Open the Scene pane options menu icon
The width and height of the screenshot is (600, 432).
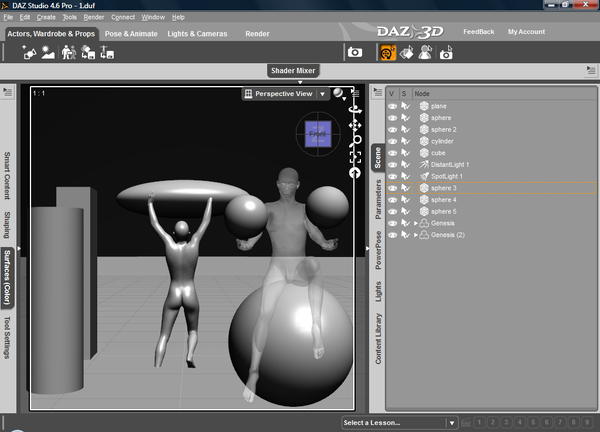(378, 92)
